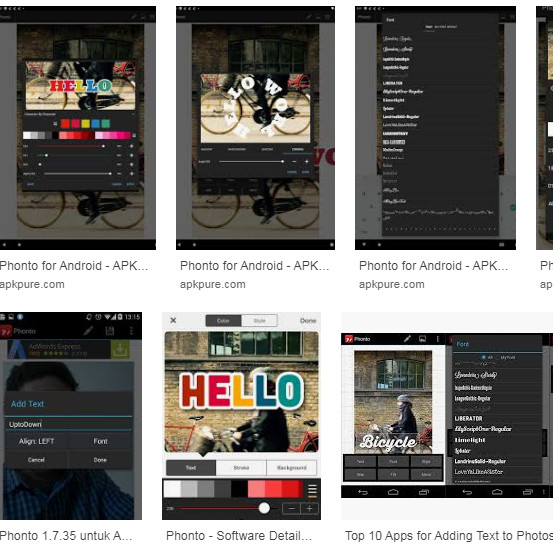Click minus stepper beside red slider
The width and height of the screenshot is (553, 553).
click(x=291, y=509)
